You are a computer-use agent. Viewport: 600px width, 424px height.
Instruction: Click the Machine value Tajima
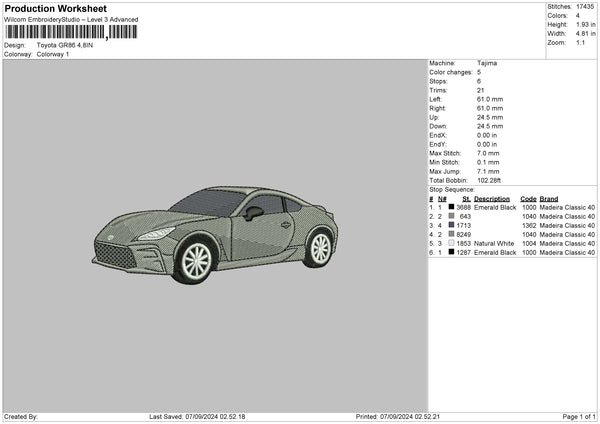point(488,63)
